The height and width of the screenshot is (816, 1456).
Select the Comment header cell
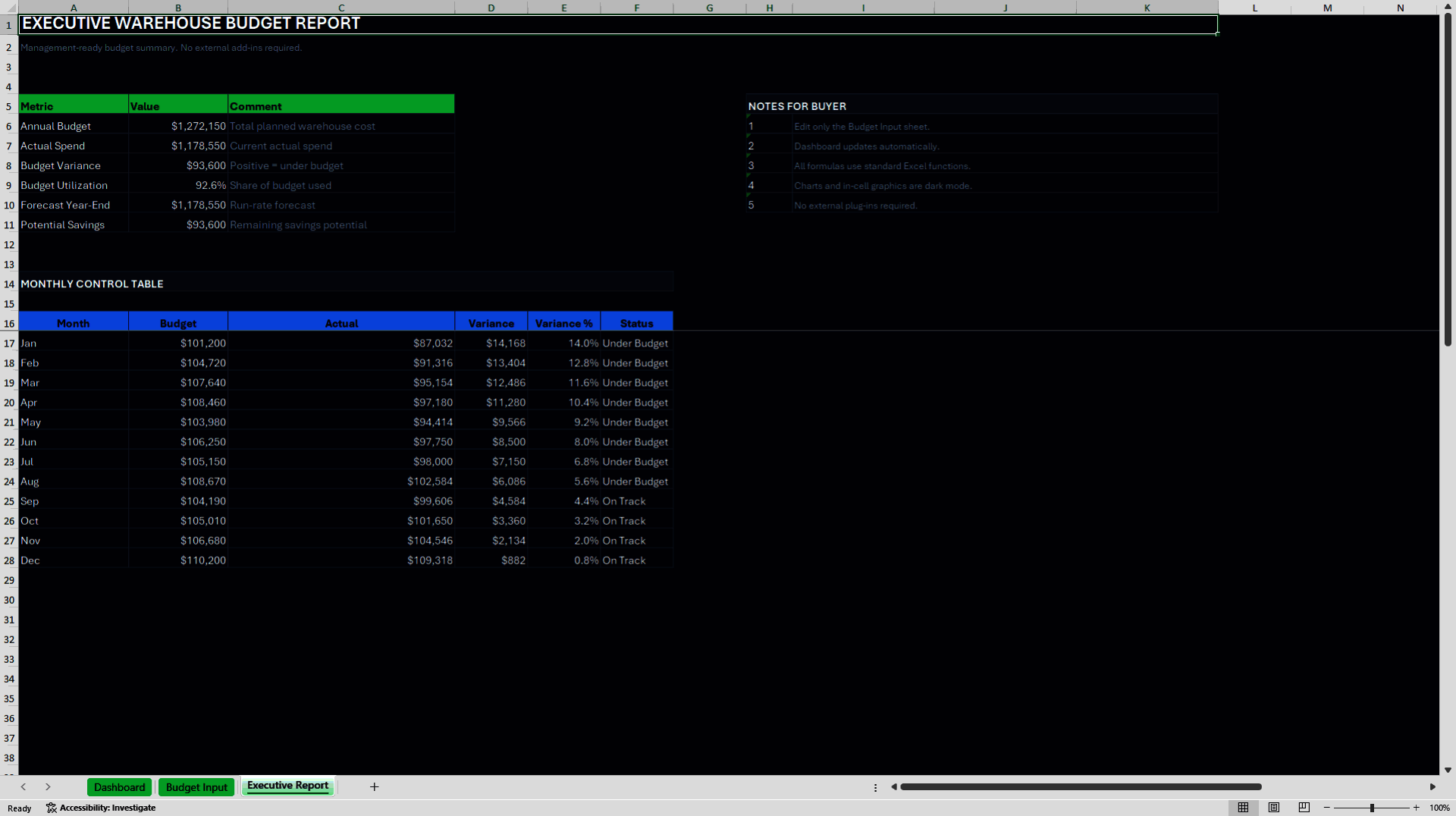(x=341, y=105)
